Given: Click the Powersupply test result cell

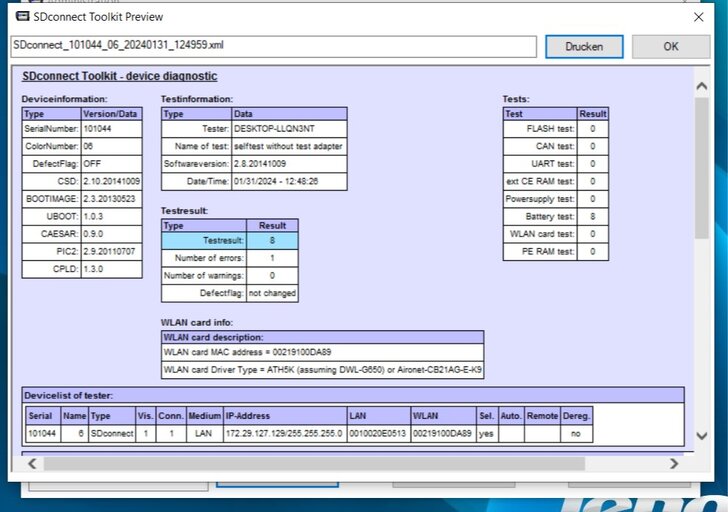Looking at the screenshot, I should click(x=592, y=199).
